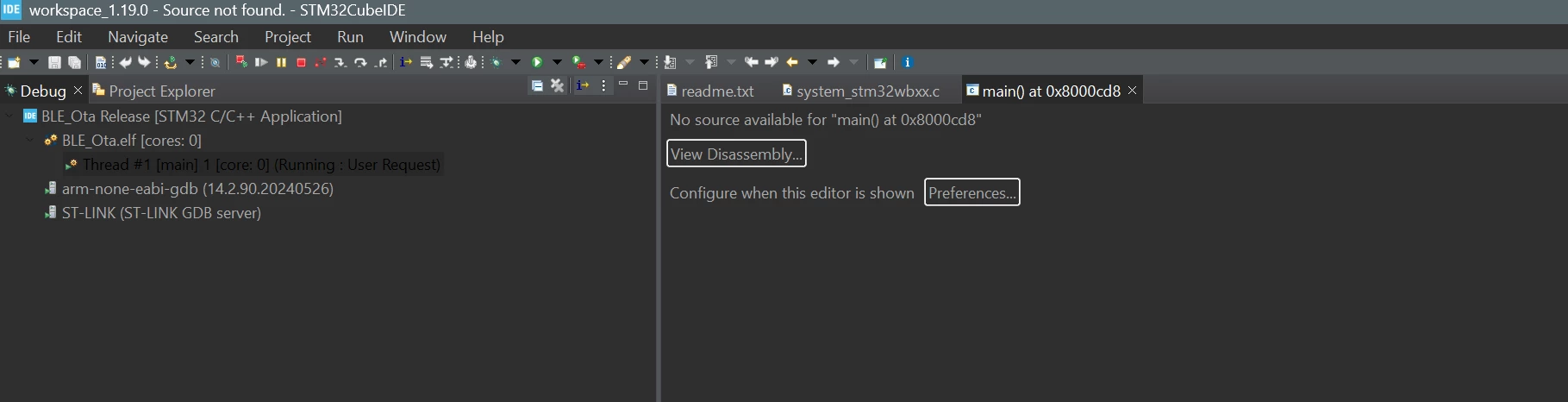Click the Save All toolbar icon
The height and width of the screenshot is (402, 1568).
click(75, 62)
